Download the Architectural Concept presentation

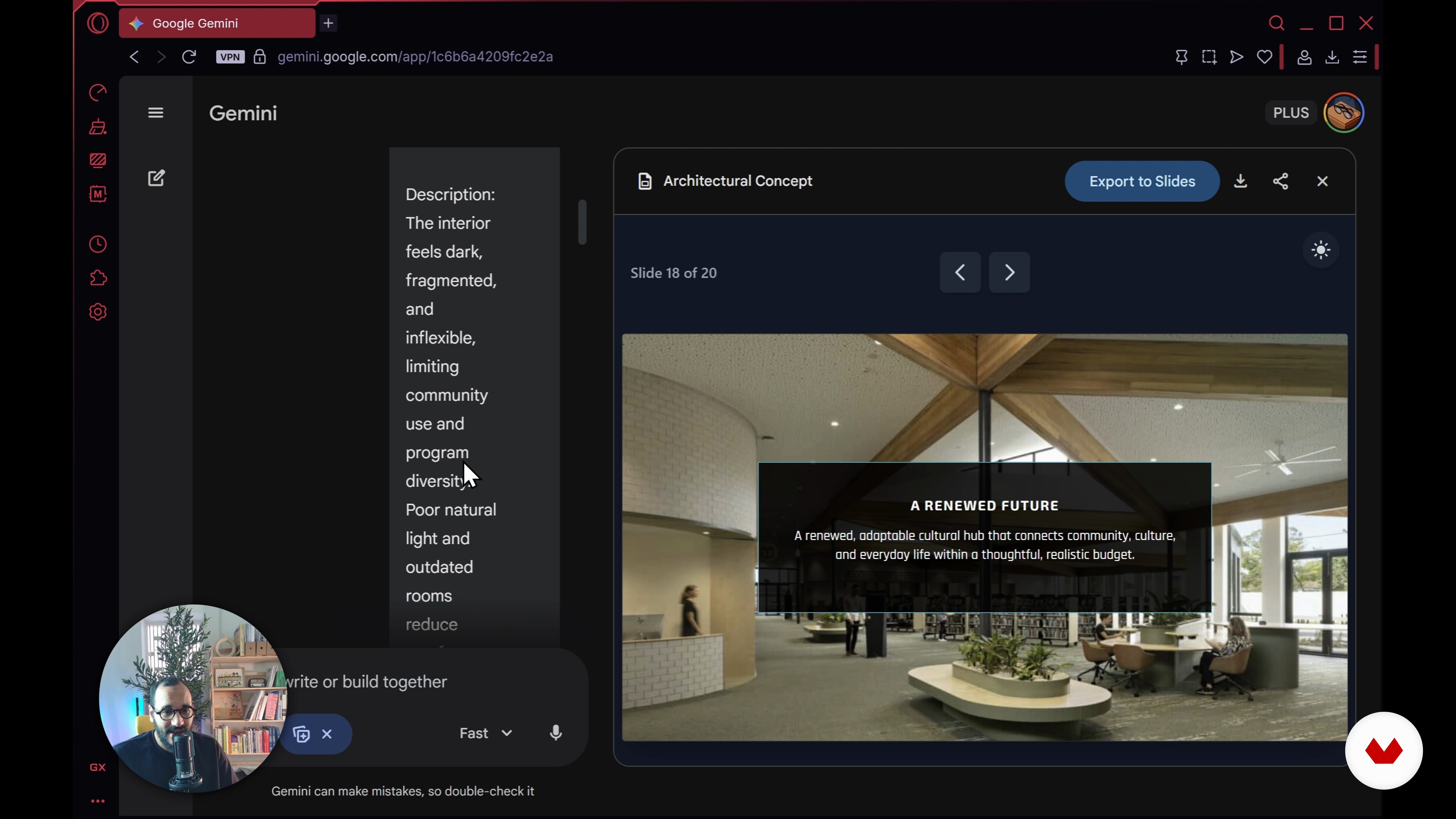(x=1240, y=182)
